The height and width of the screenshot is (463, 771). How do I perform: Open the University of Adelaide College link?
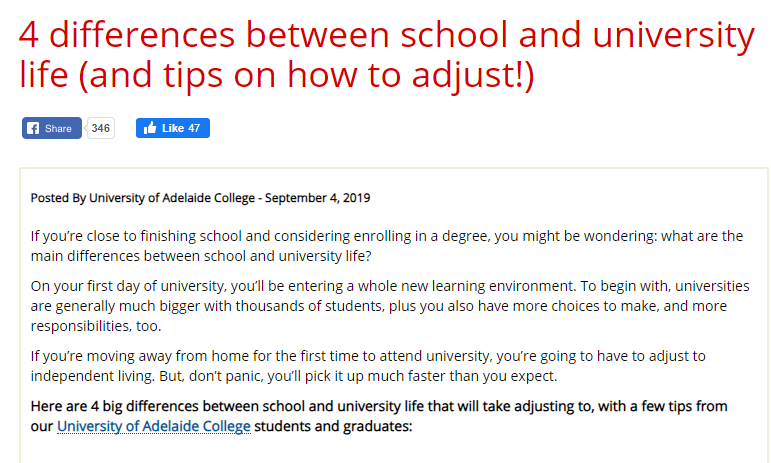[154, 426]
